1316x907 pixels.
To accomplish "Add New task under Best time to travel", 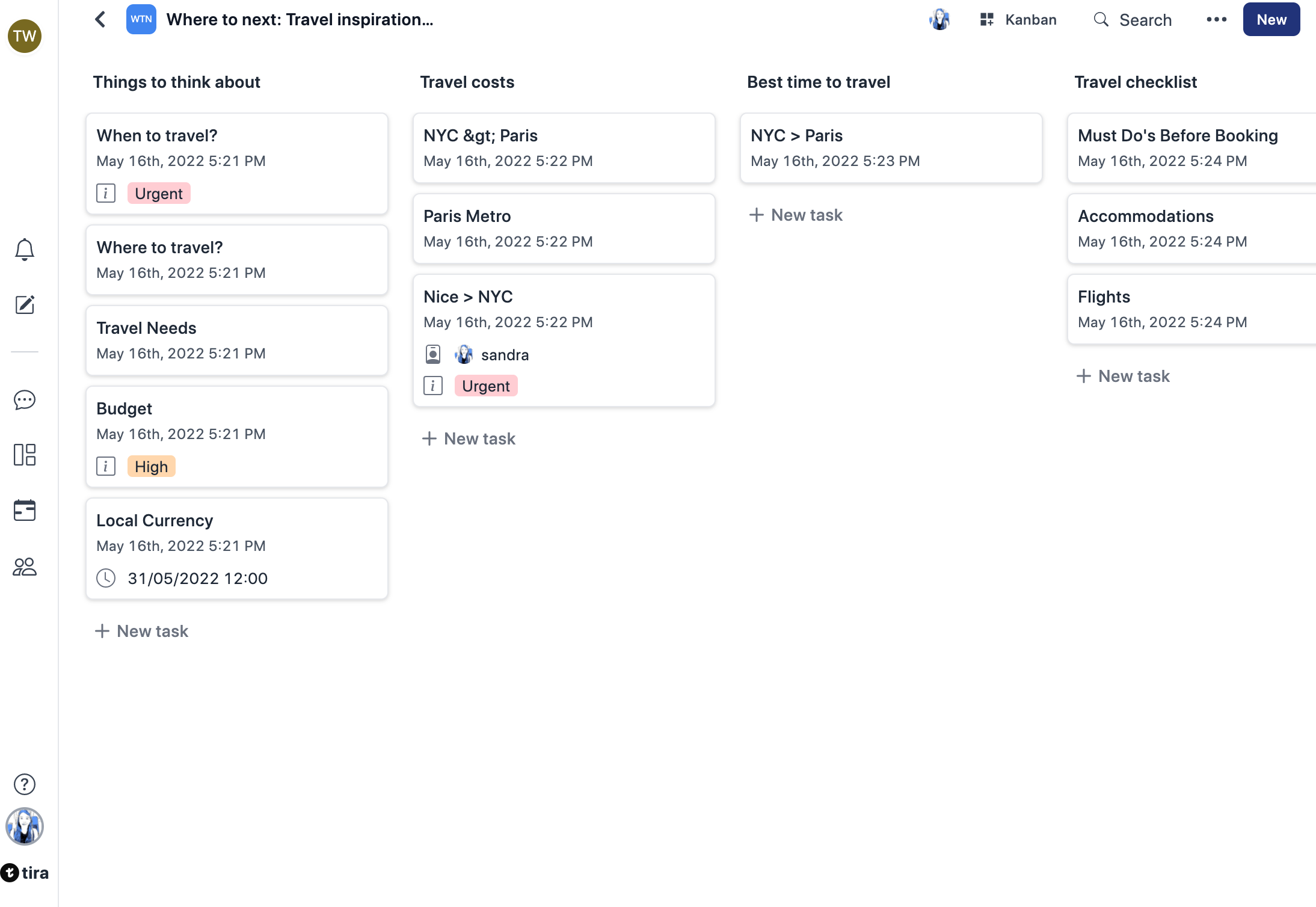I will pyautogui.click(x=796, y=215).
